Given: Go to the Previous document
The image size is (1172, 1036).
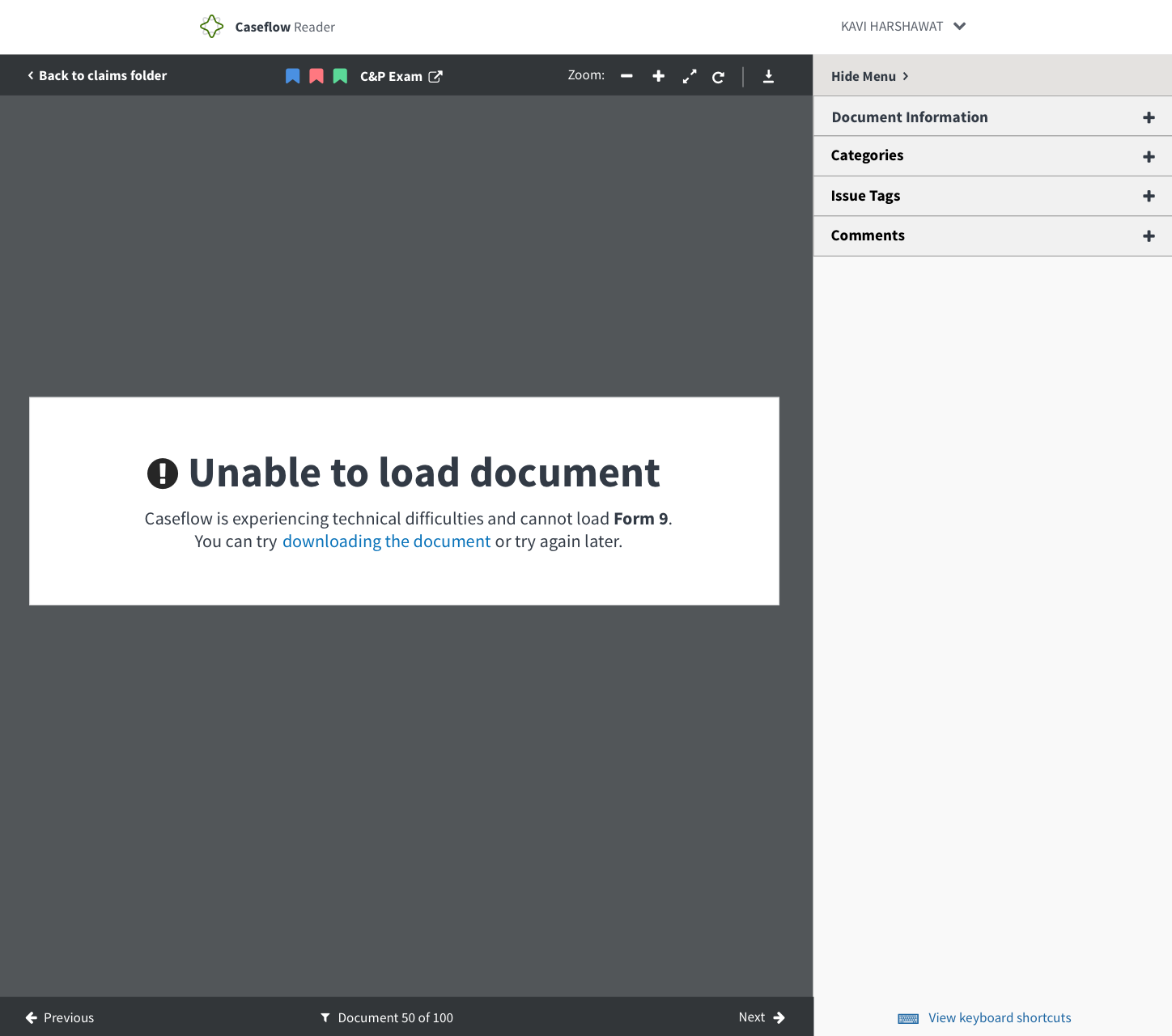Looking at the screenshot, I should [x=60, y=1017].
